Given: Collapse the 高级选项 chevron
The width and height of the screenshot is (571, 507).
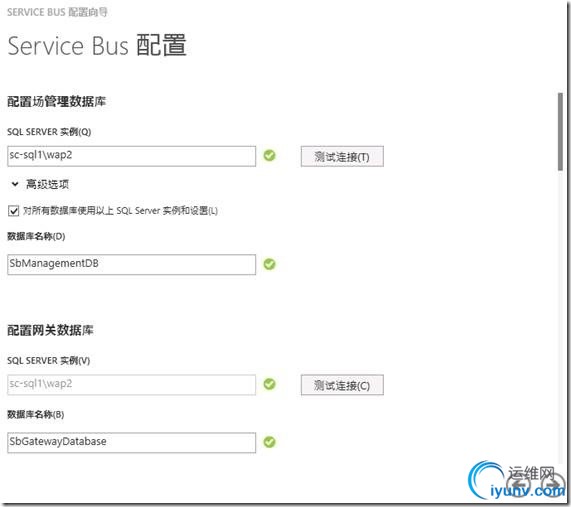Looking at the screenshot, I should [x=15, y=184].
